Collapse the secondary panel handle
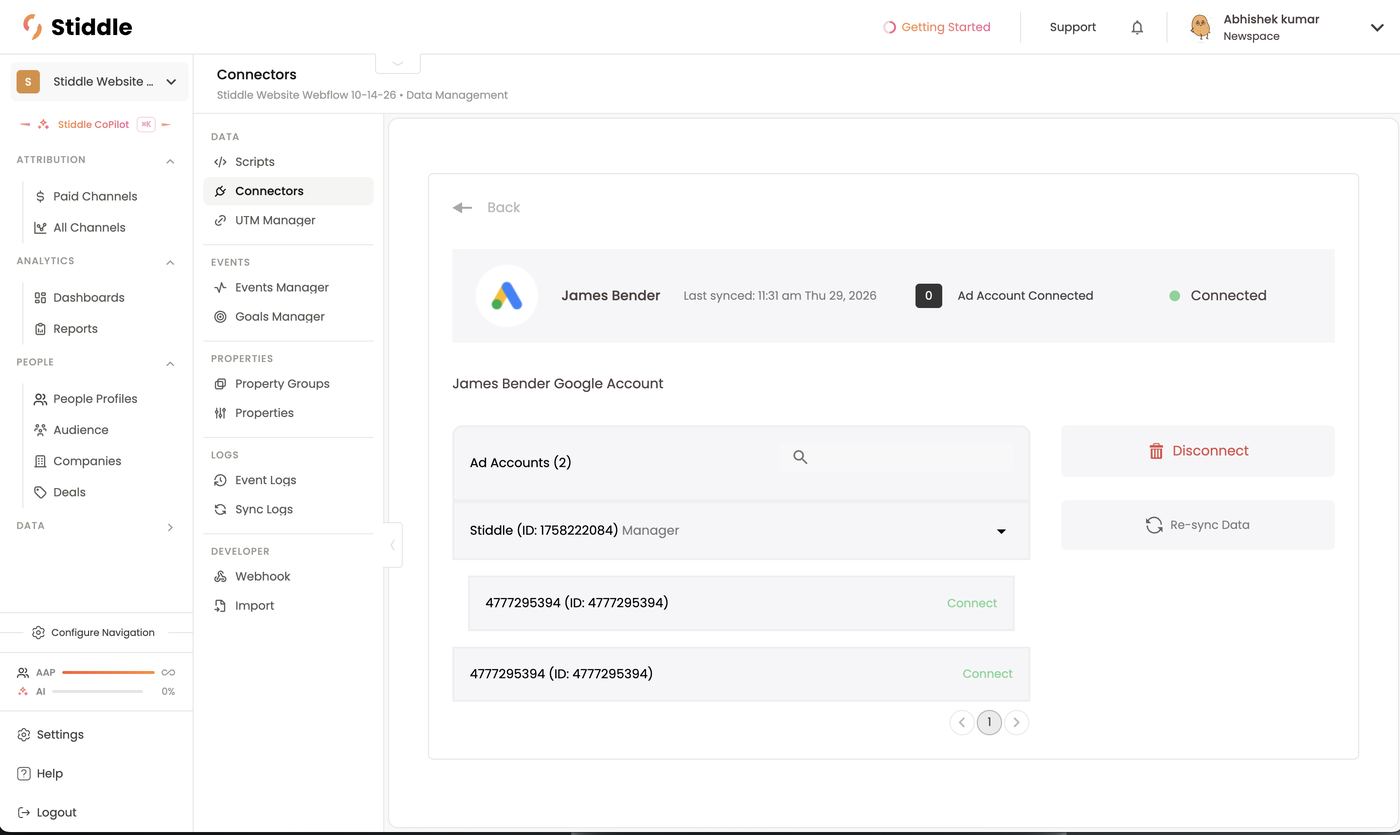The width and height of the screenshot is (1400, 835). click(x=393, y=545)
